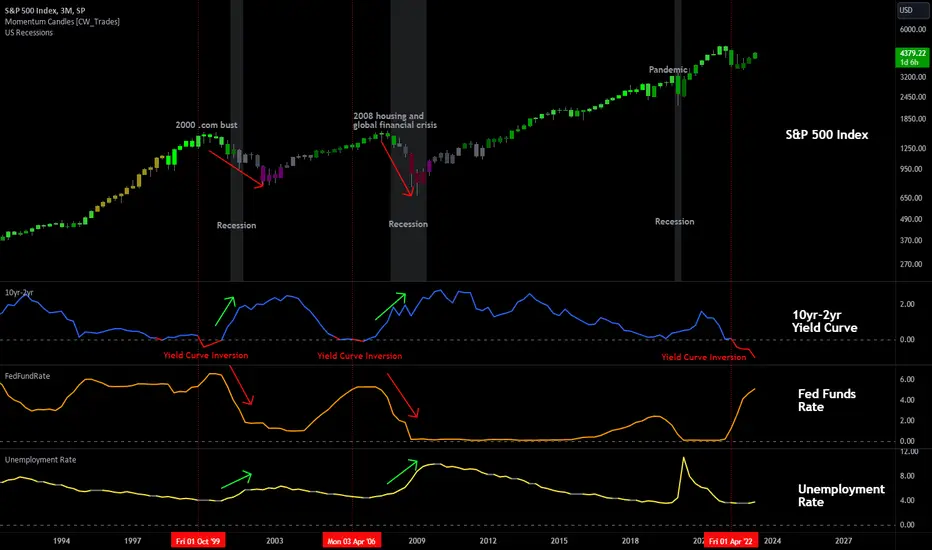
Task: Click the 1994 label on the time axis
Action: coord(61,540)
